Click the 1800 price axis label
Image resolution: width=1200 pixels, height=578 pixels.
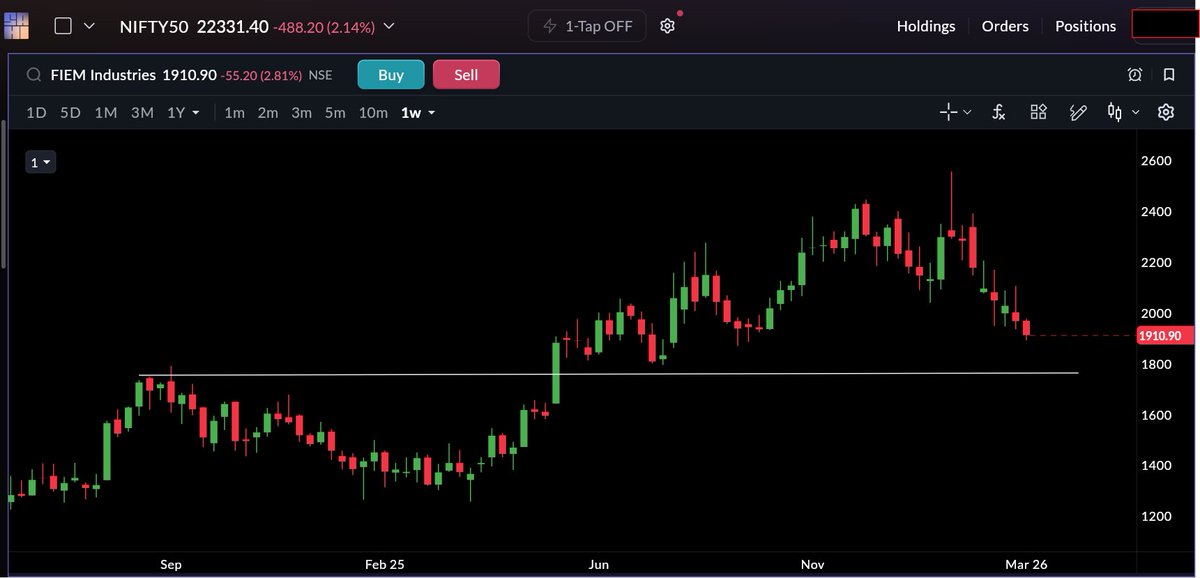1156,364
